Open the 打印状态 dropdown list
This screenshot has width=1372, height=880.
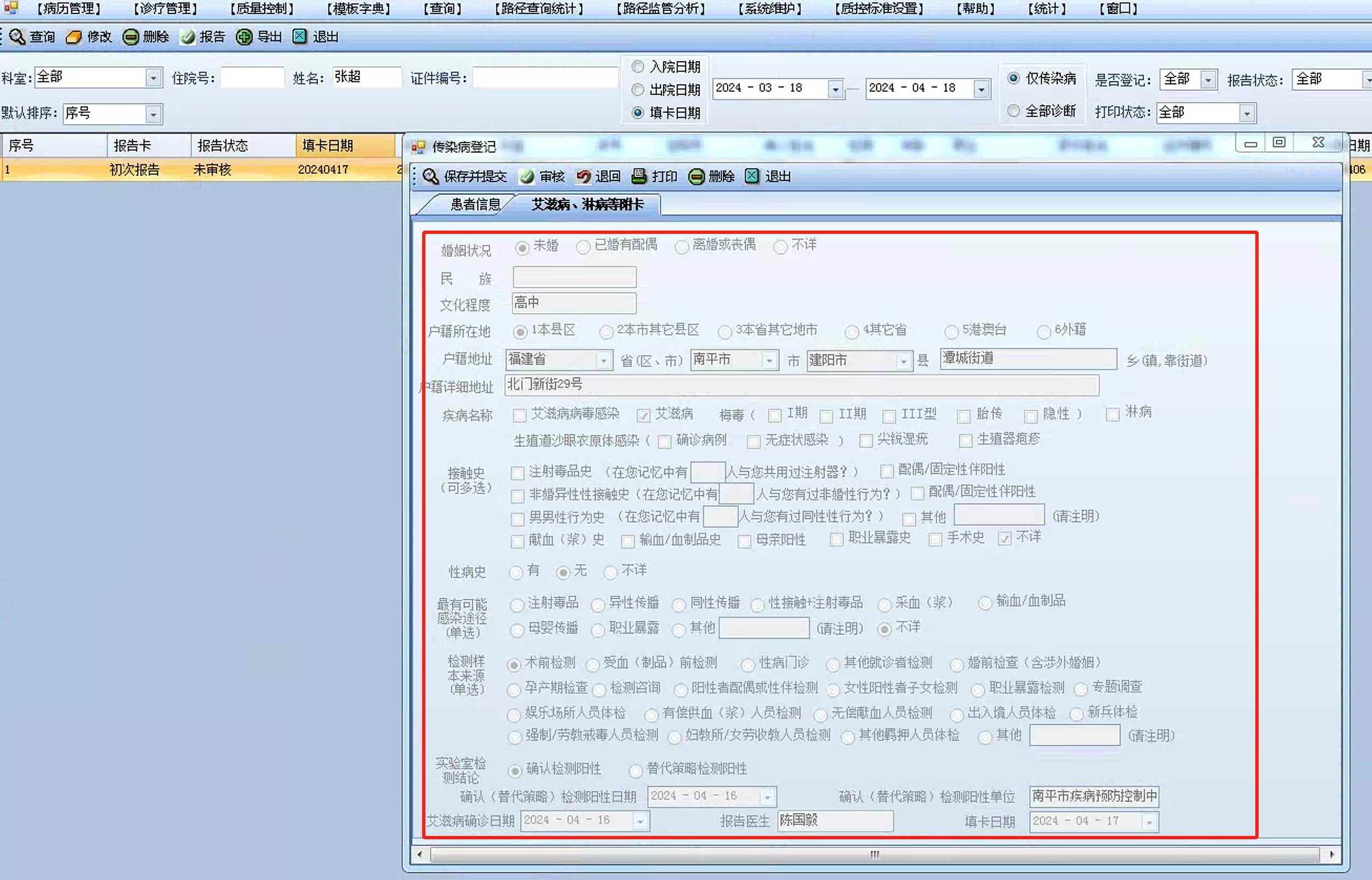click(x=1247, y=113)
